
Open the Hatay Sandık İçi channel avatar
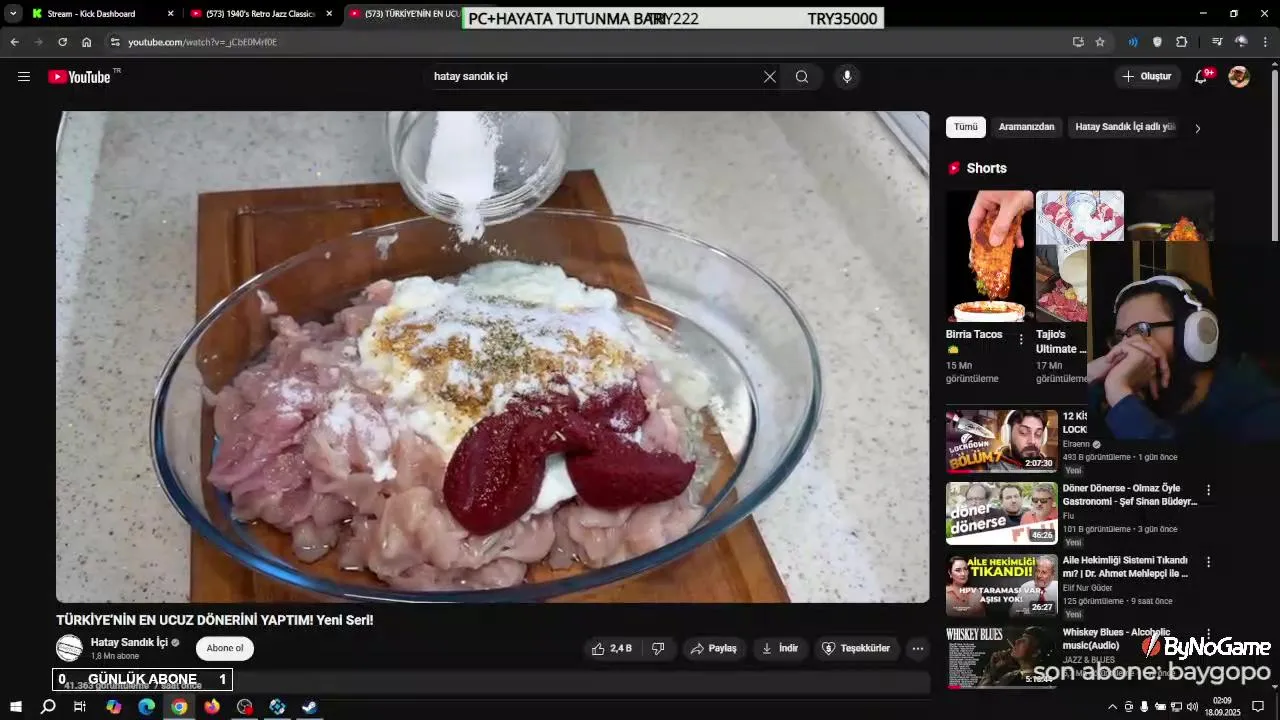coord(69,648)
